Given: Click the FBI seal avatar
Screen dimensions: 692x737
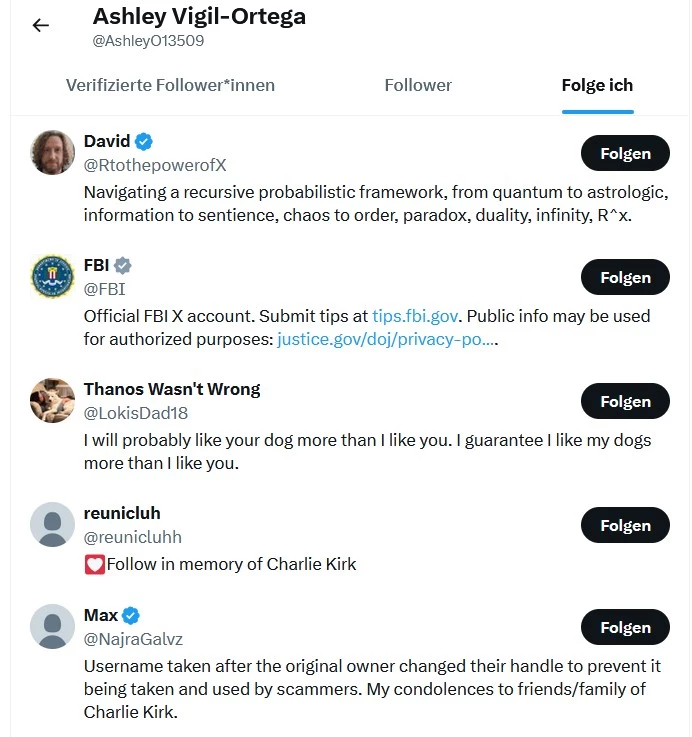Looking at the screenshot, I should pyautogui.click(x=52, y=277).
